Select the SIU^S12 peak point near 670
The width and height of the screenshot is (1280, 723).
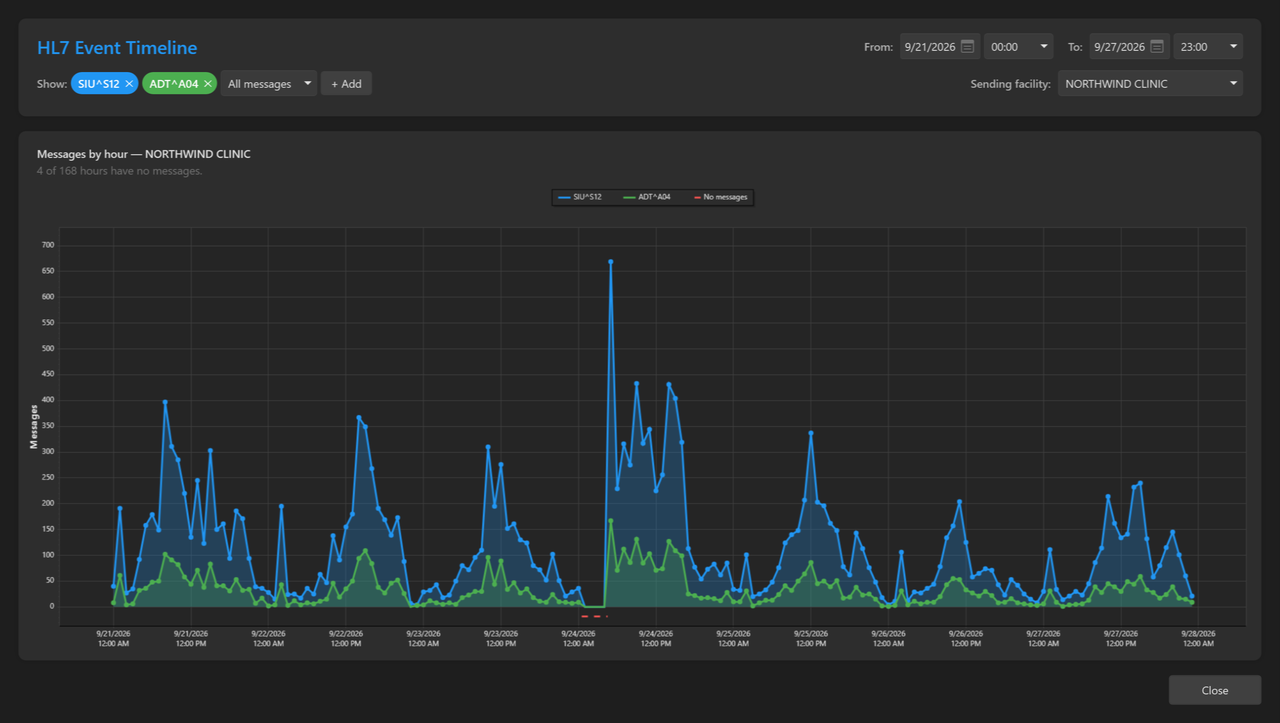610,262
